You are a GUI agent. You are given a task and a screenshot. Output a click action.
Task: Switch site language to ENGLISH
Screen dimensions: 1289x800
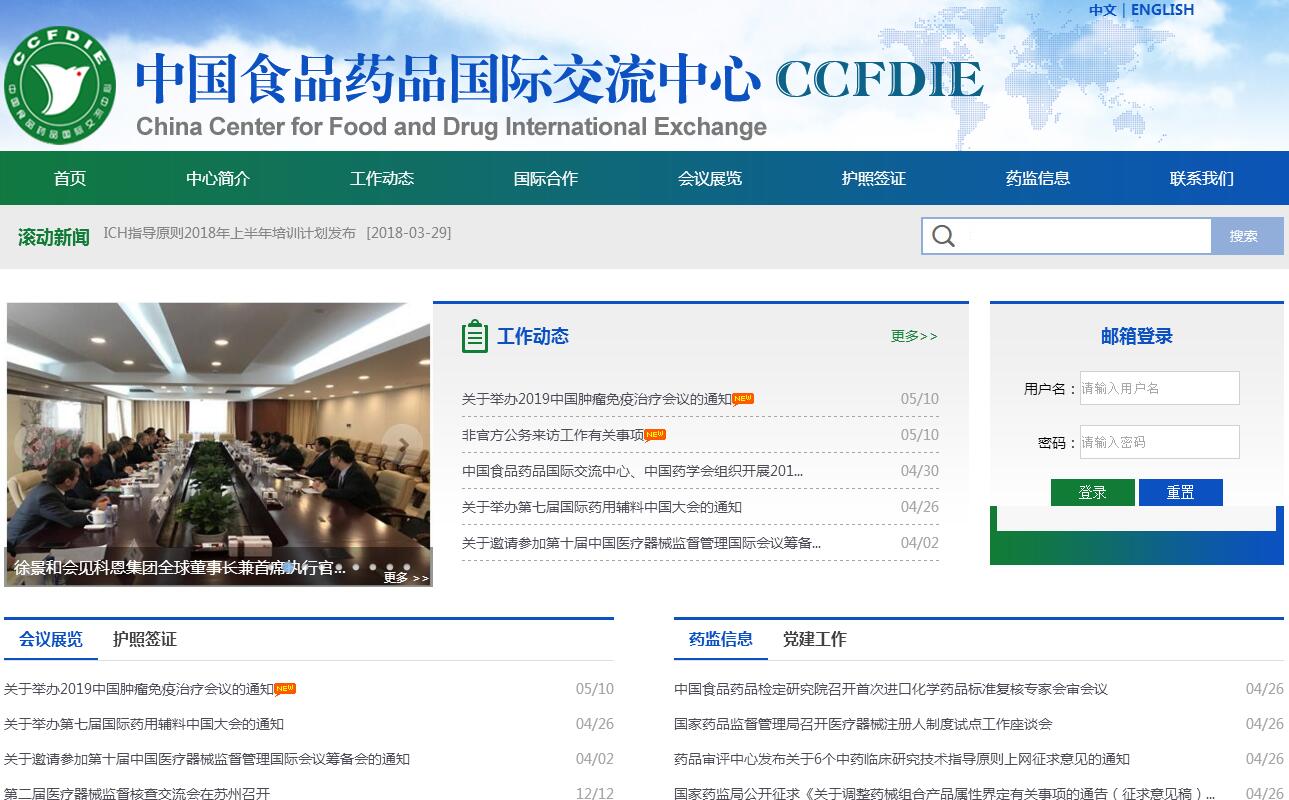(1162, 10)
